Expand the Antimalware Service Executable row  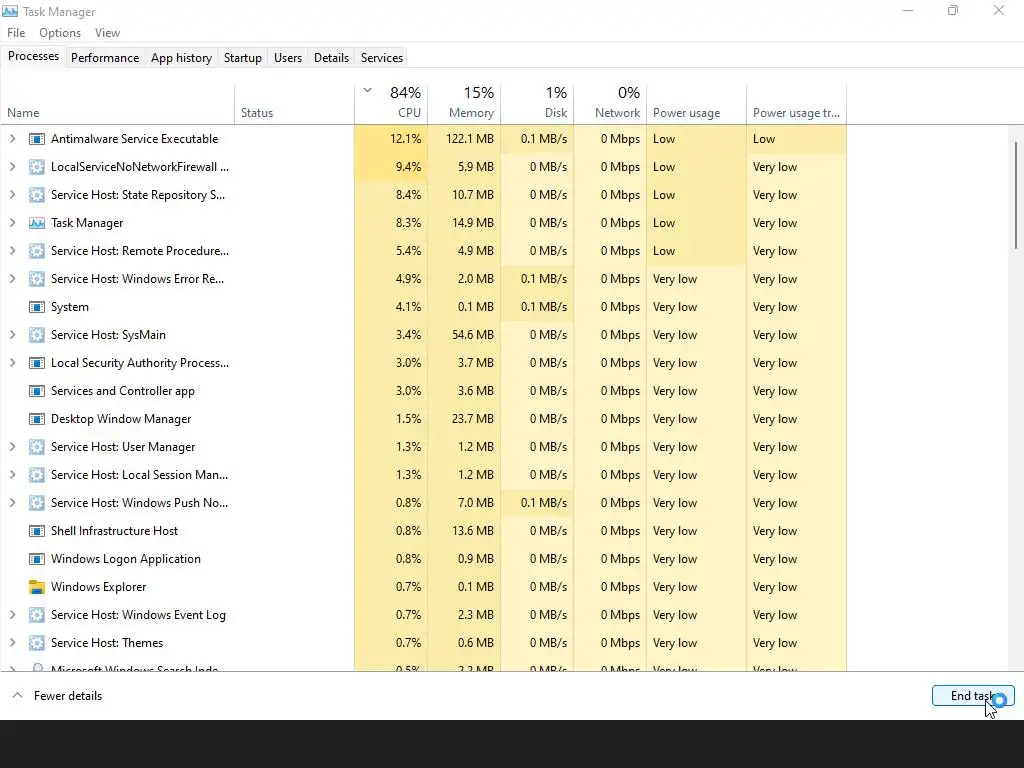pyautogui.click(x=12, y=138)
